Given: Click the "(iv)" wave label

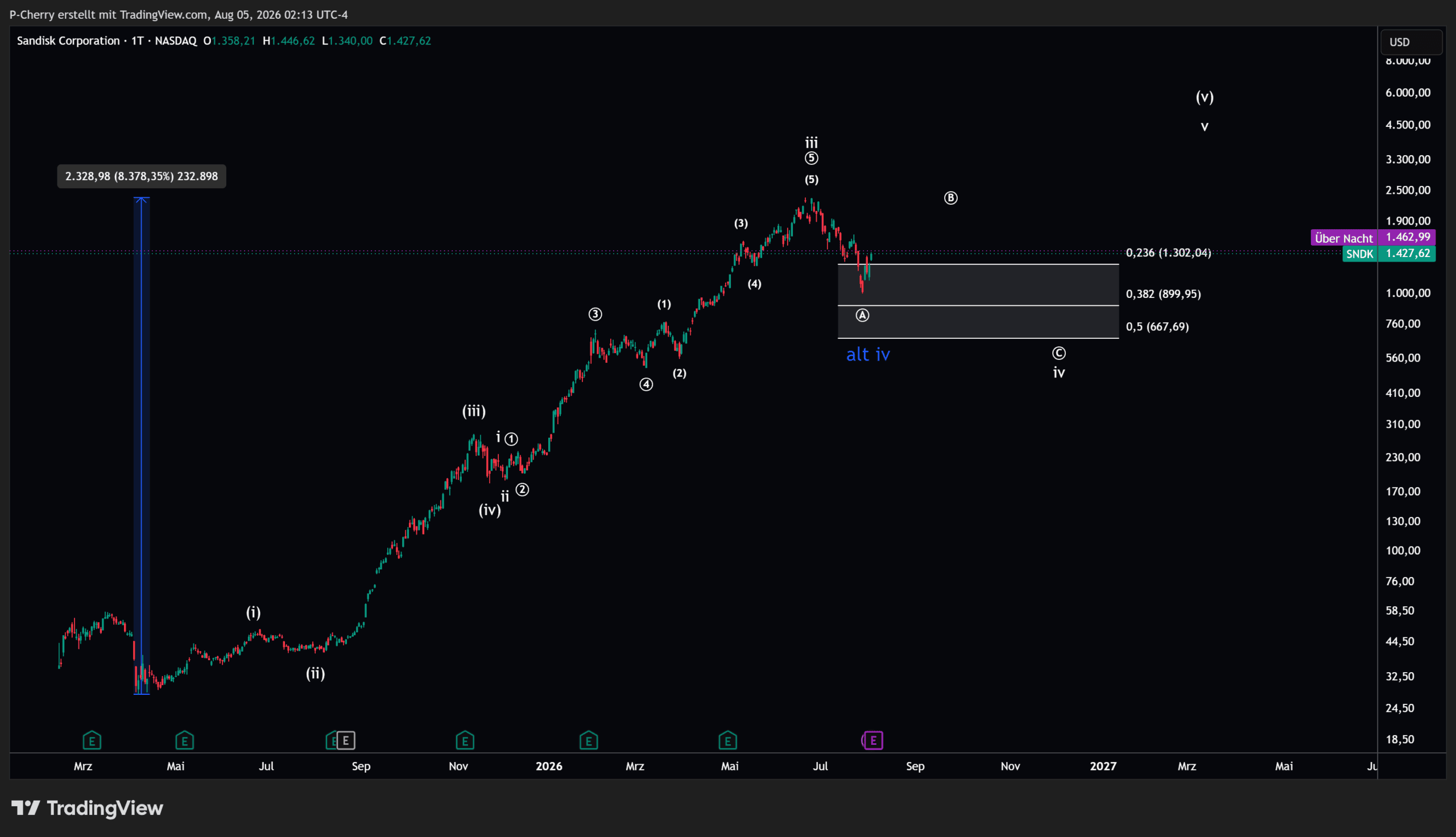Looking at the screenshot, I should pyautogui.click(x=490, y=510).
